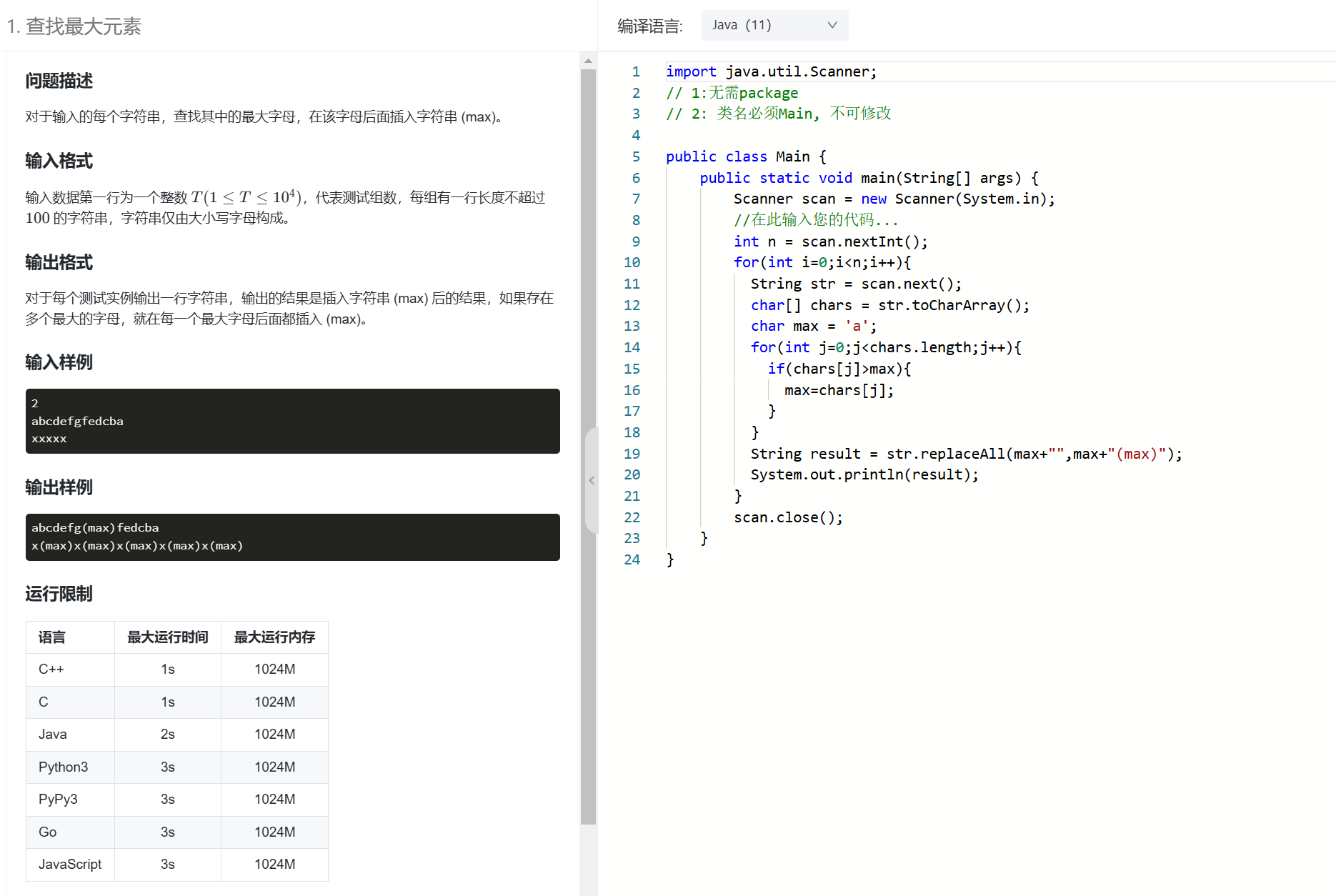
Task: Click the System.out.println line 20
Action: coord(864,474)
